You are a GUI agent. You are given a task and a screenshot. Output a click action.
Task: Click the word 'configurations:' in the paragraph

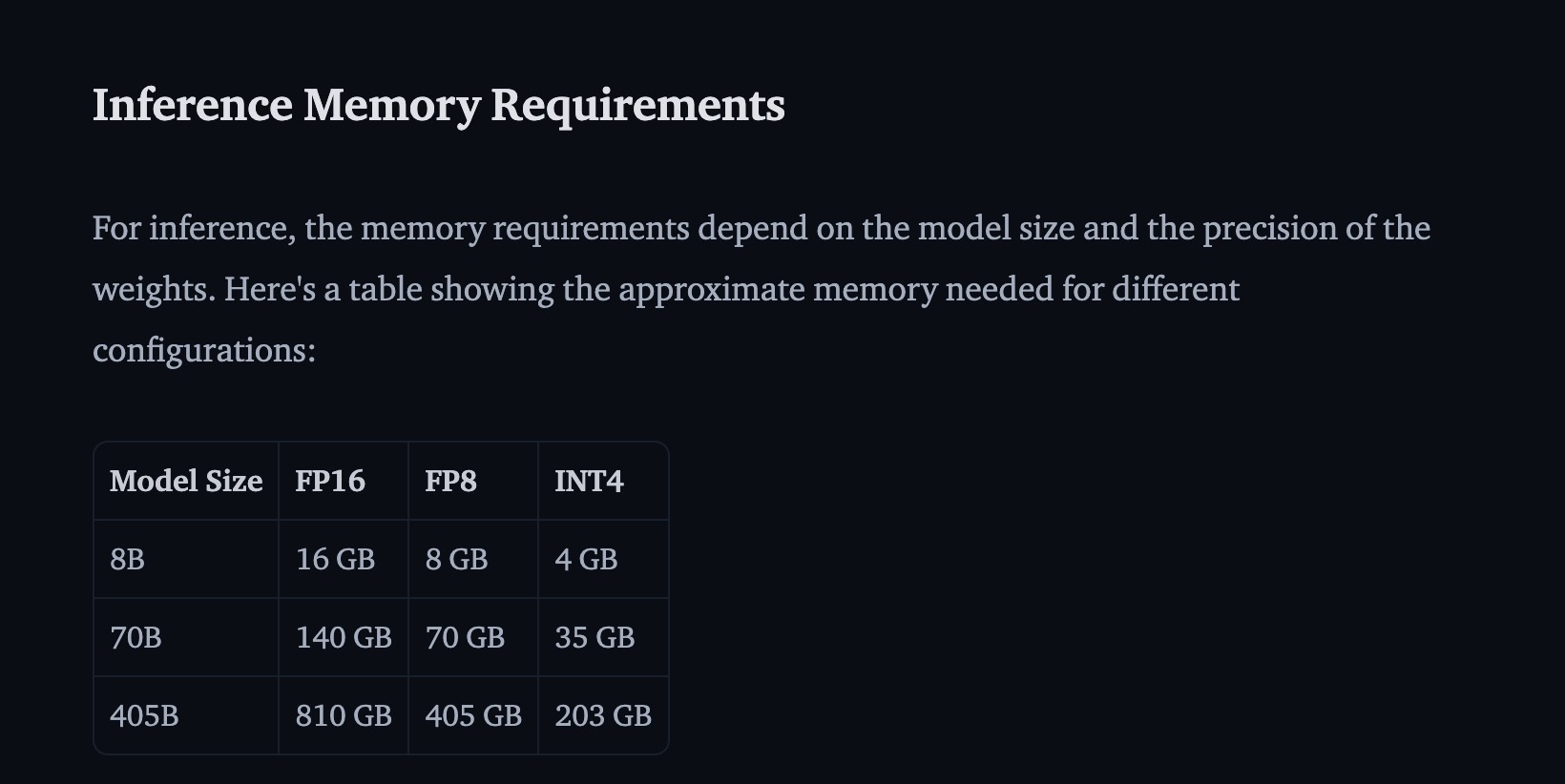(204, 350)
